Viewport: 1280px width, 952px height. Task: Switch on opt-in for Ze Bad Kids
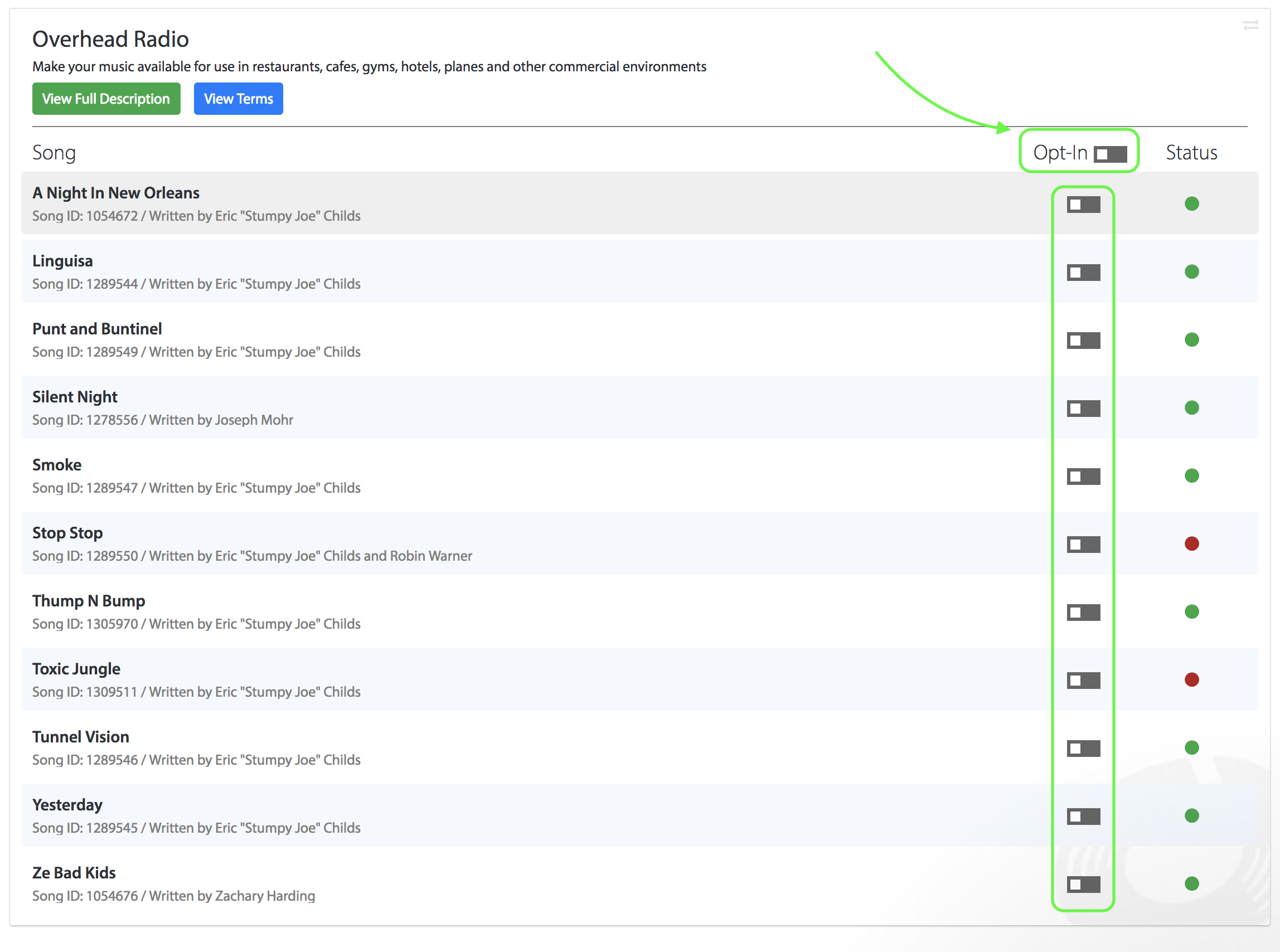(x=1083, y=885)
